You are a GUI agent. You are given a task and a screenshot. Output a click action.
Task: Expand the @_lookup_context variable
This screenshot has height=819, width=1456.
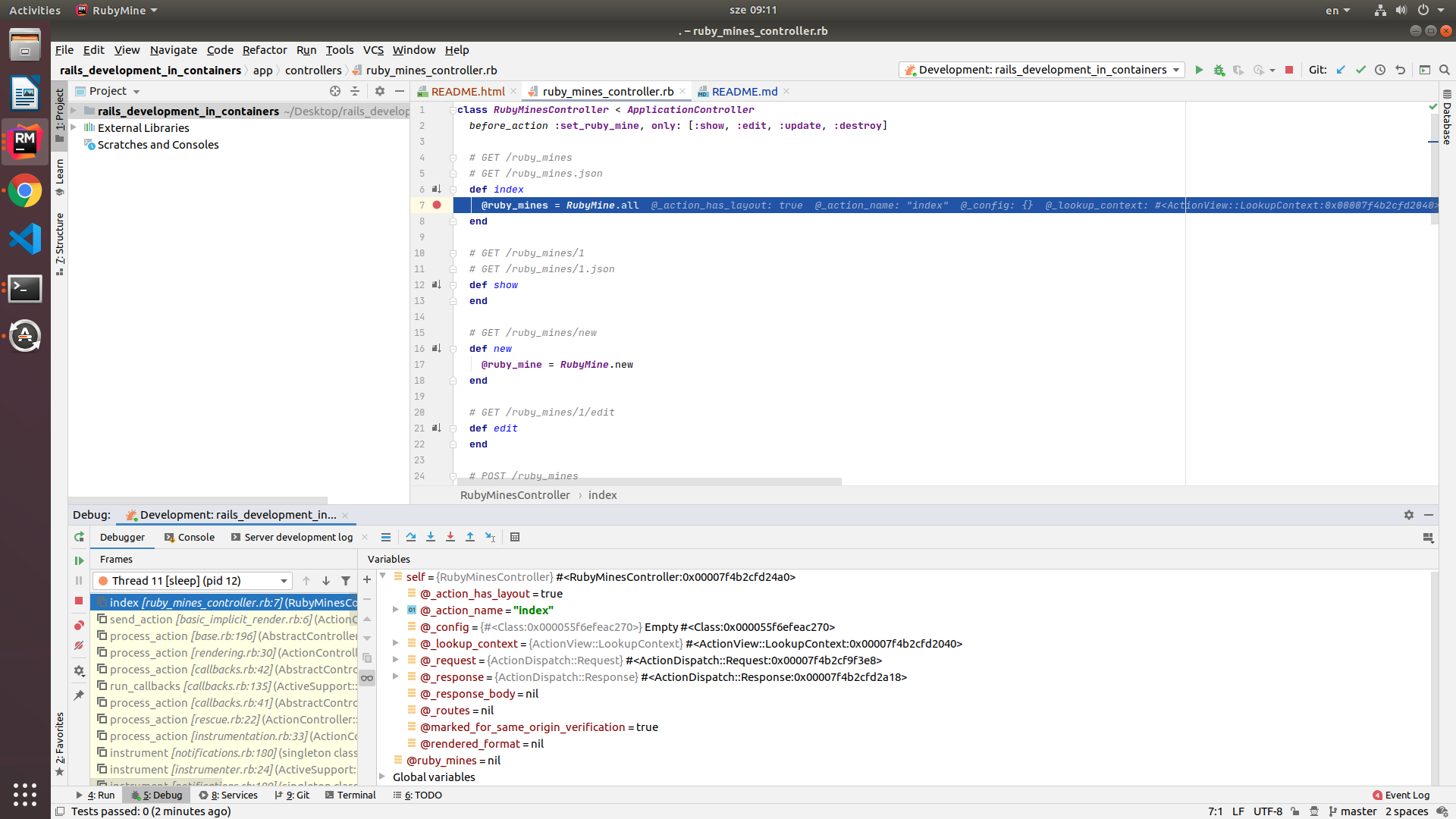pyautogui.click(x=396, y=643)
